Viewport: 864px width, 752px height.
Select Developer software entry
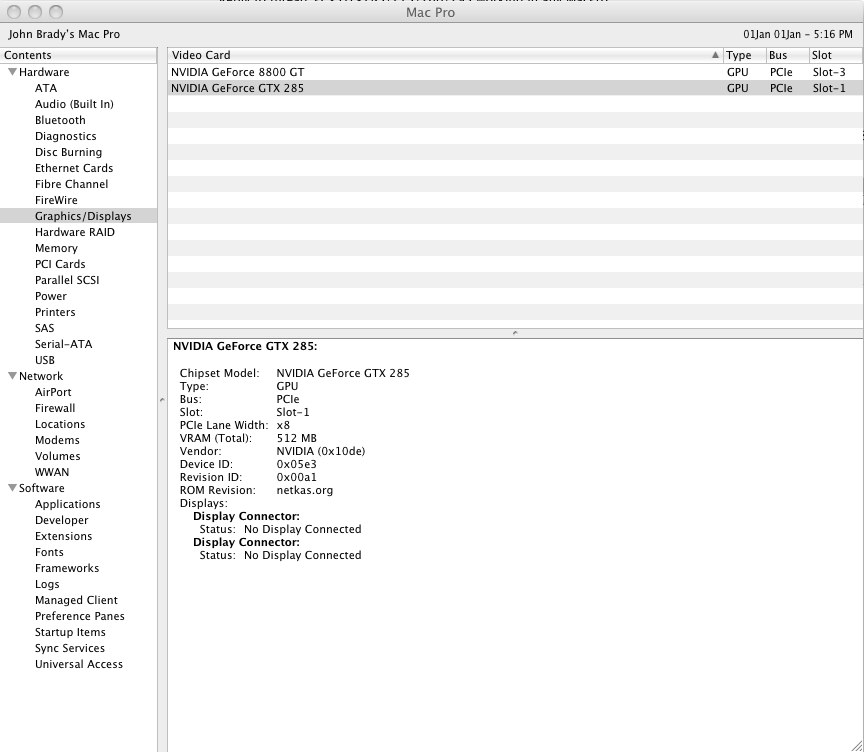(61, 520)
